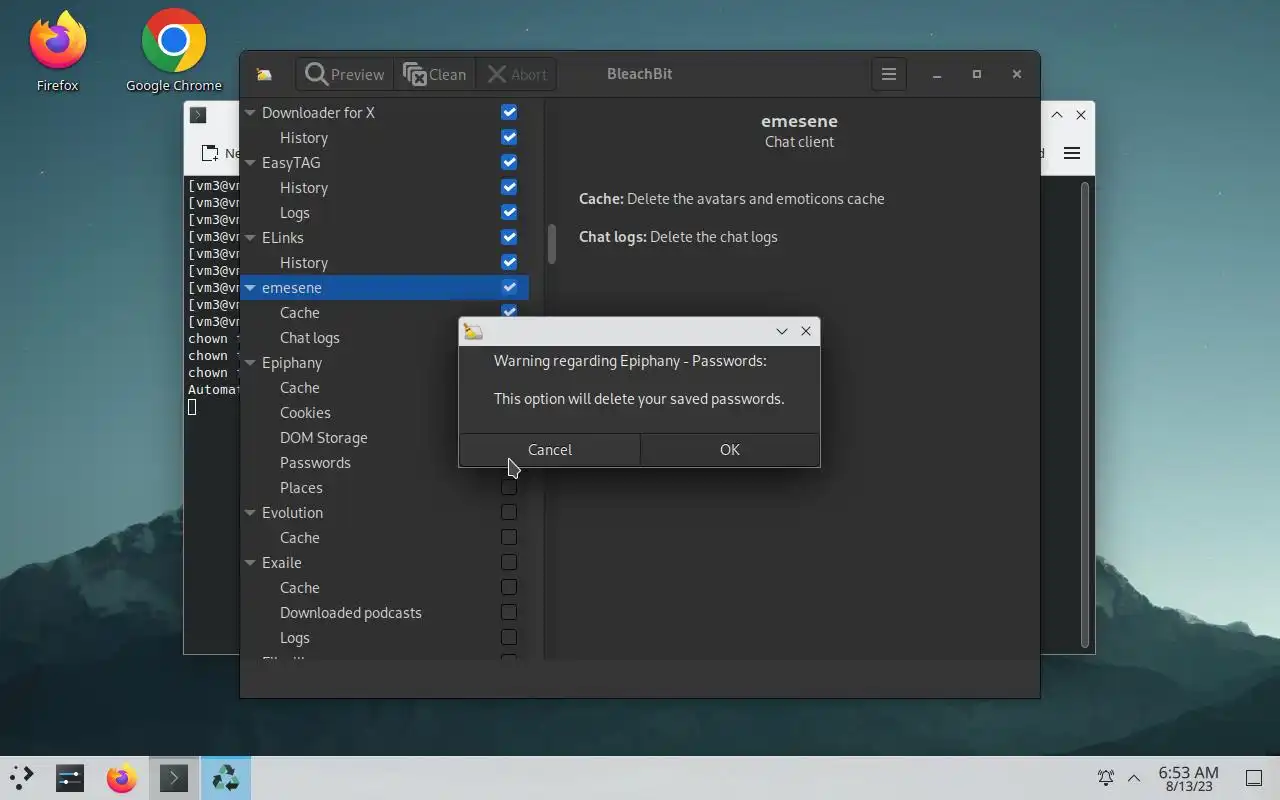
Task: Click the dialog's down-arrow window button
Action: 782,331
